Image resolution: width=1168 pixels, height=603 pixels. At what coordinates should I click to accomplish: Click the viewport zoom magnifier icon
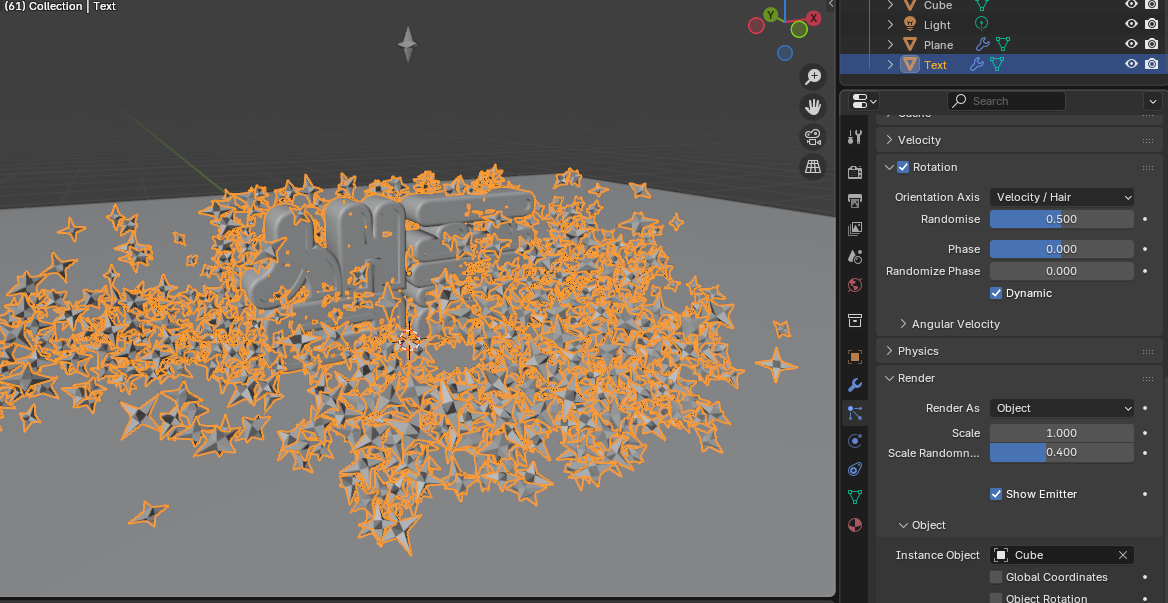pyautogui.click(x=813, y=77)
